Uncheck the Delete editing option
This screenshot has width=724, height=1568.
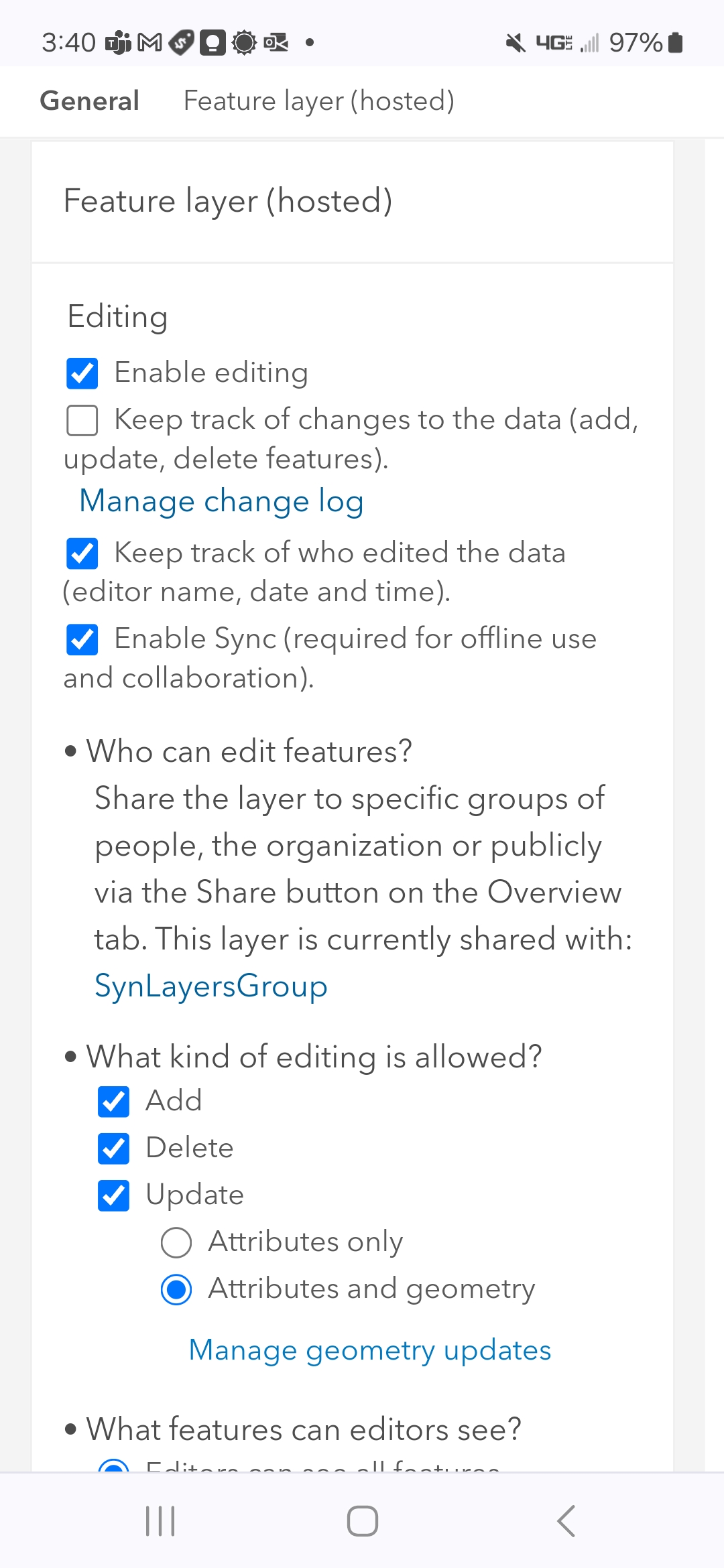click(113, 1149)
